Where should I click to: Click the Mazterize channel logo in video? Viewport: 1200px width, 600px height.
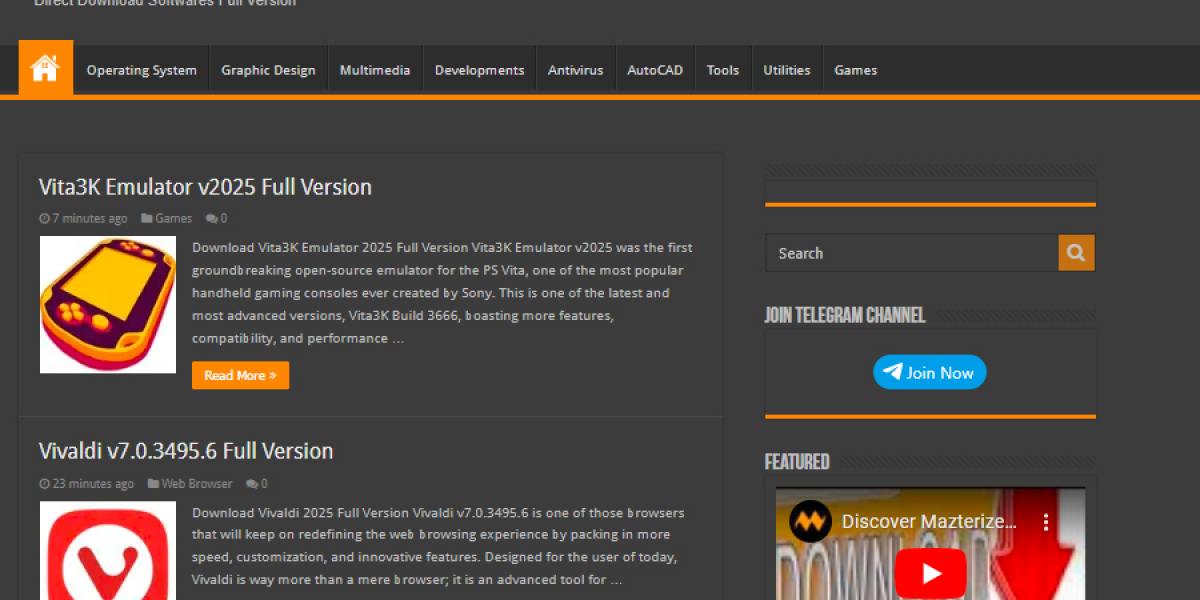(810, 522)
